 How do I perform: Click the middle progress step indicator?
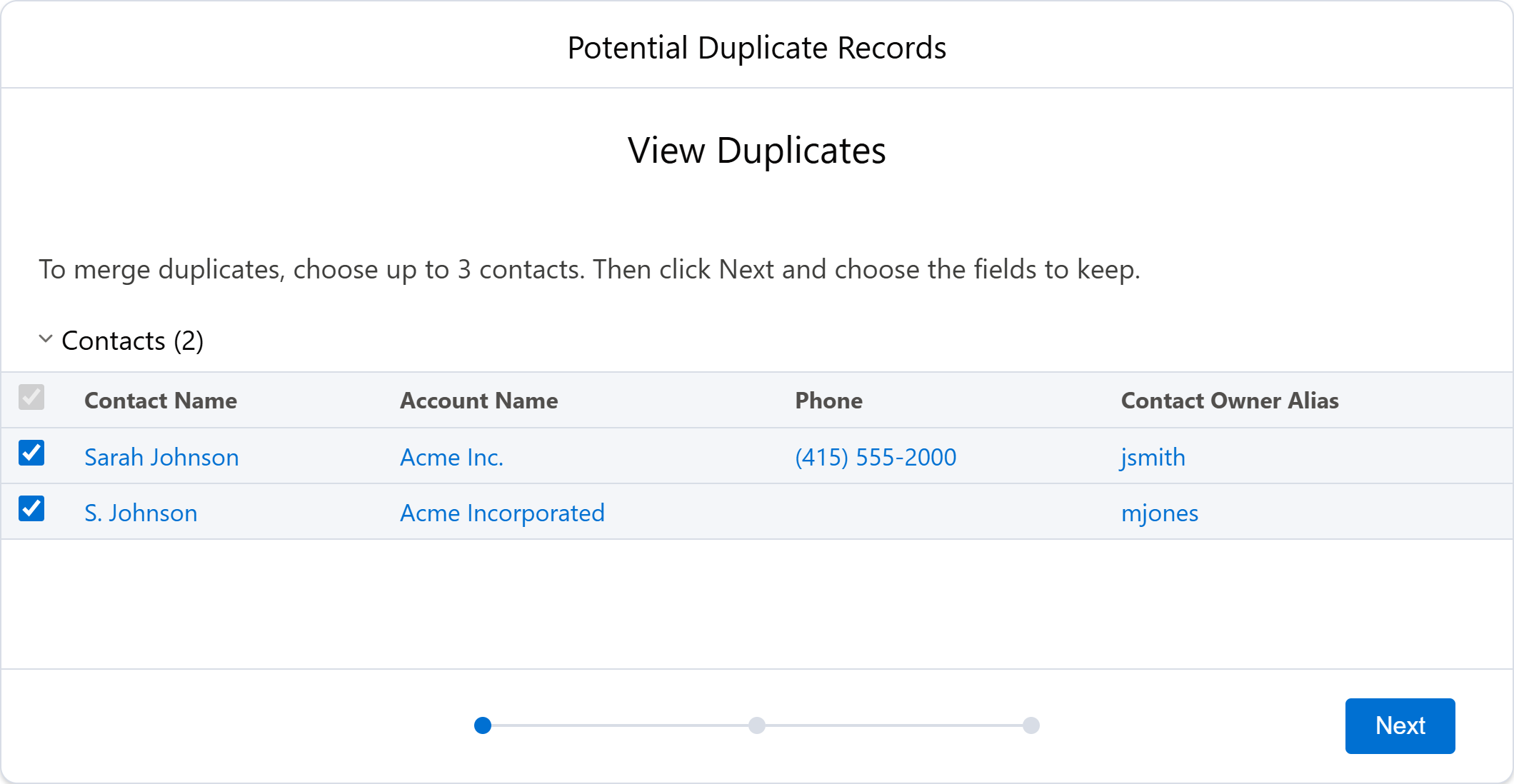(x=757, y=725)
